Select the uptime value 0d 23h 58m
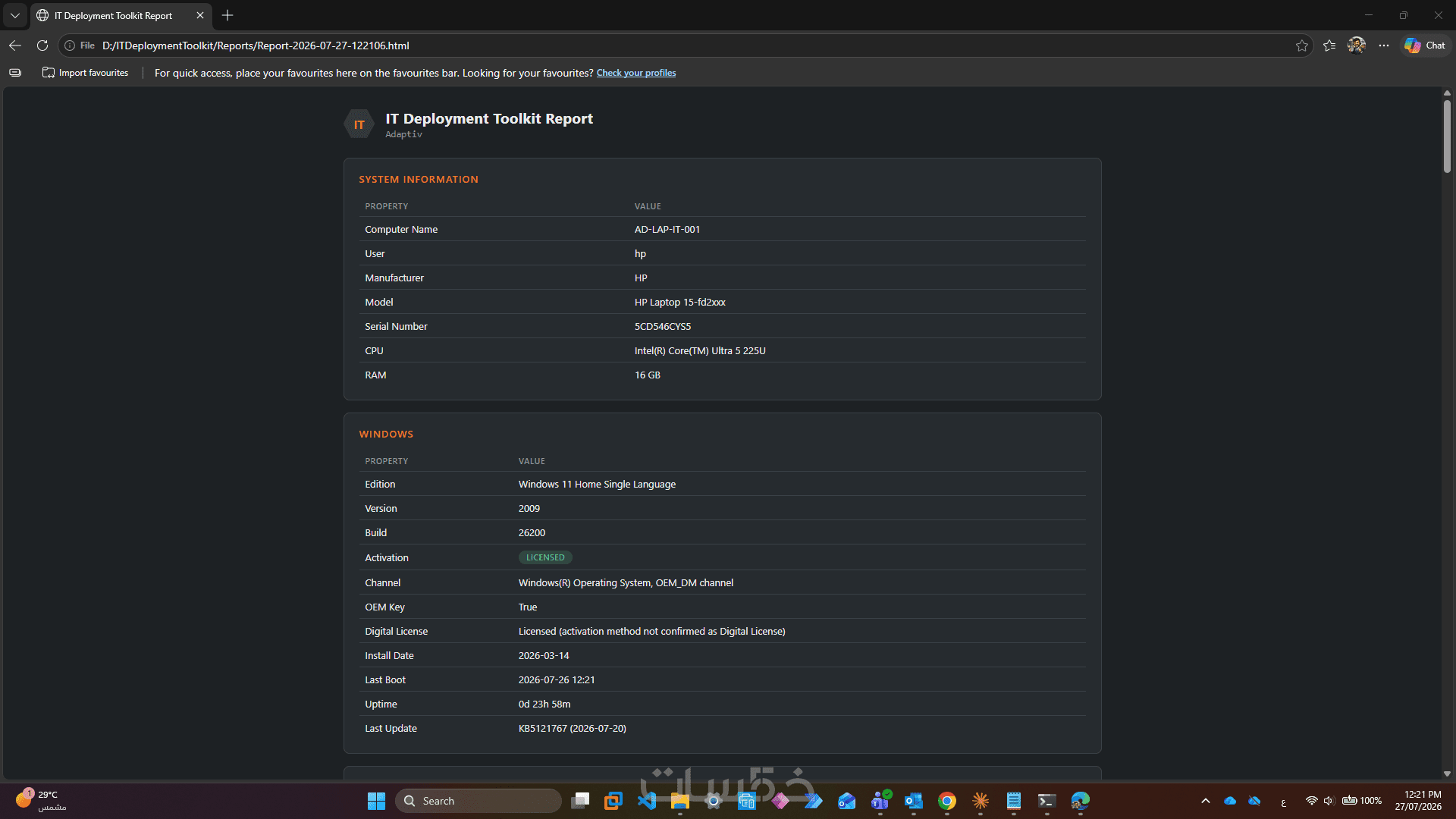The image size is (1456, 819). coord(544,704)
